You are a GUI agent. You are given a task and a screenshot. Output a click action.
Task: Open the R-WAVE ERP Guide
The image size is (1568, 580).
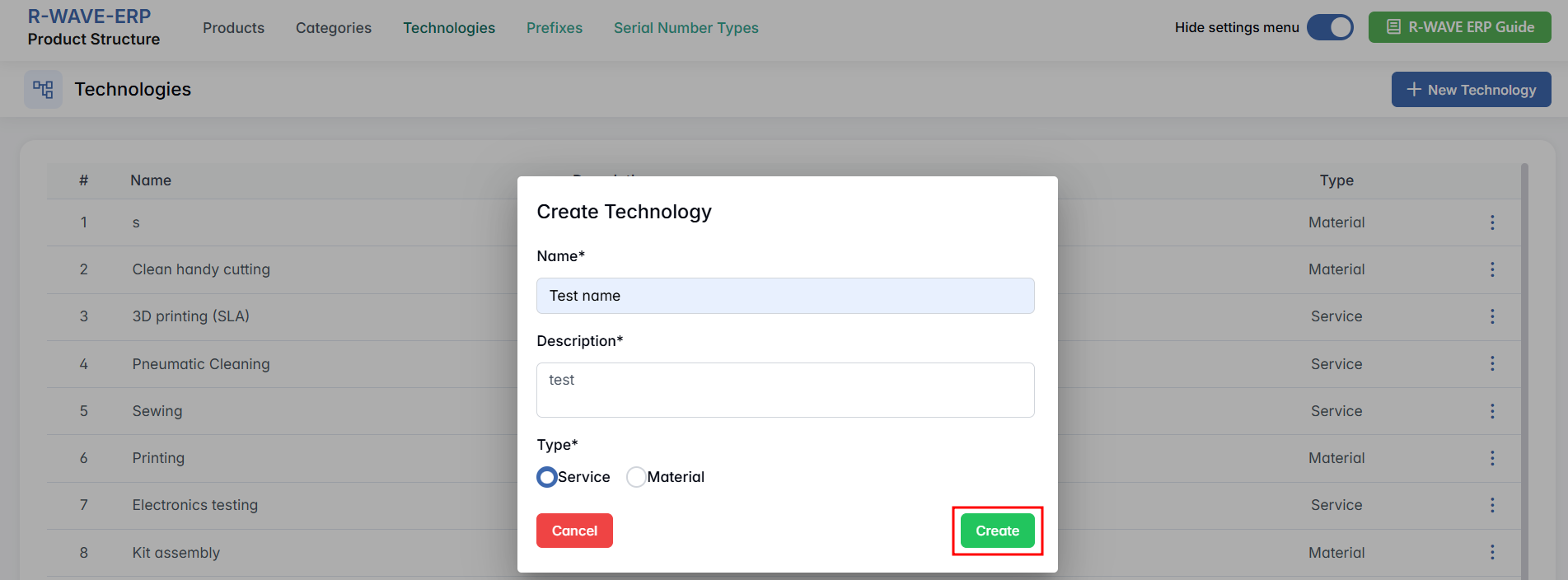click(x=1459, y=27)
